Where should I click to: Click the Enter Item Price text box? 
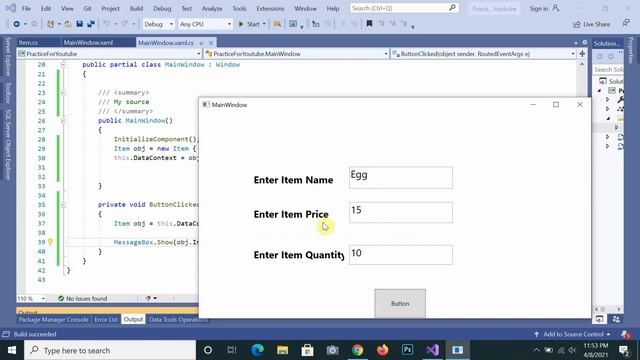point(400,212)
